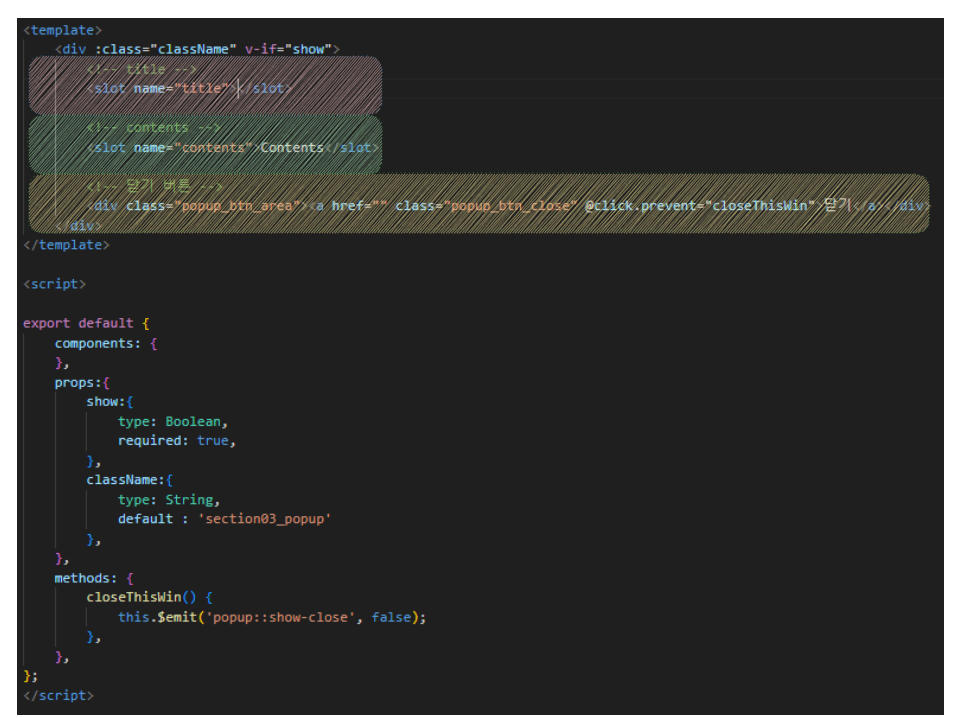This screenshot has height=718, width=961.
Task: Click the closing /template tag
Action: pyautogui.click(x=66, y=245)
